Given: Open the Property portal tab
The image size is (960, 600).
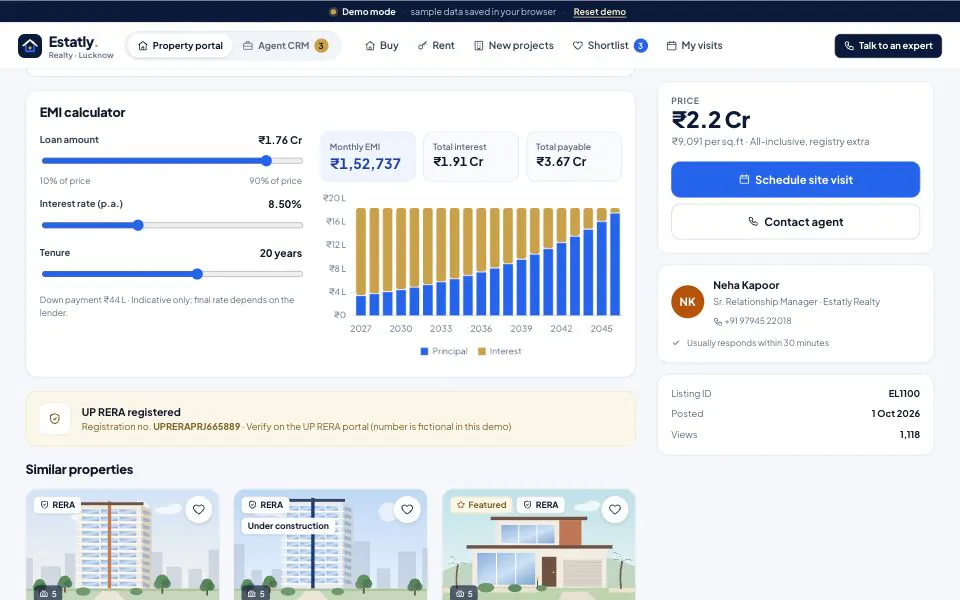Looking at the screenshot, I should pyautogui.click(x=180, y=46).
